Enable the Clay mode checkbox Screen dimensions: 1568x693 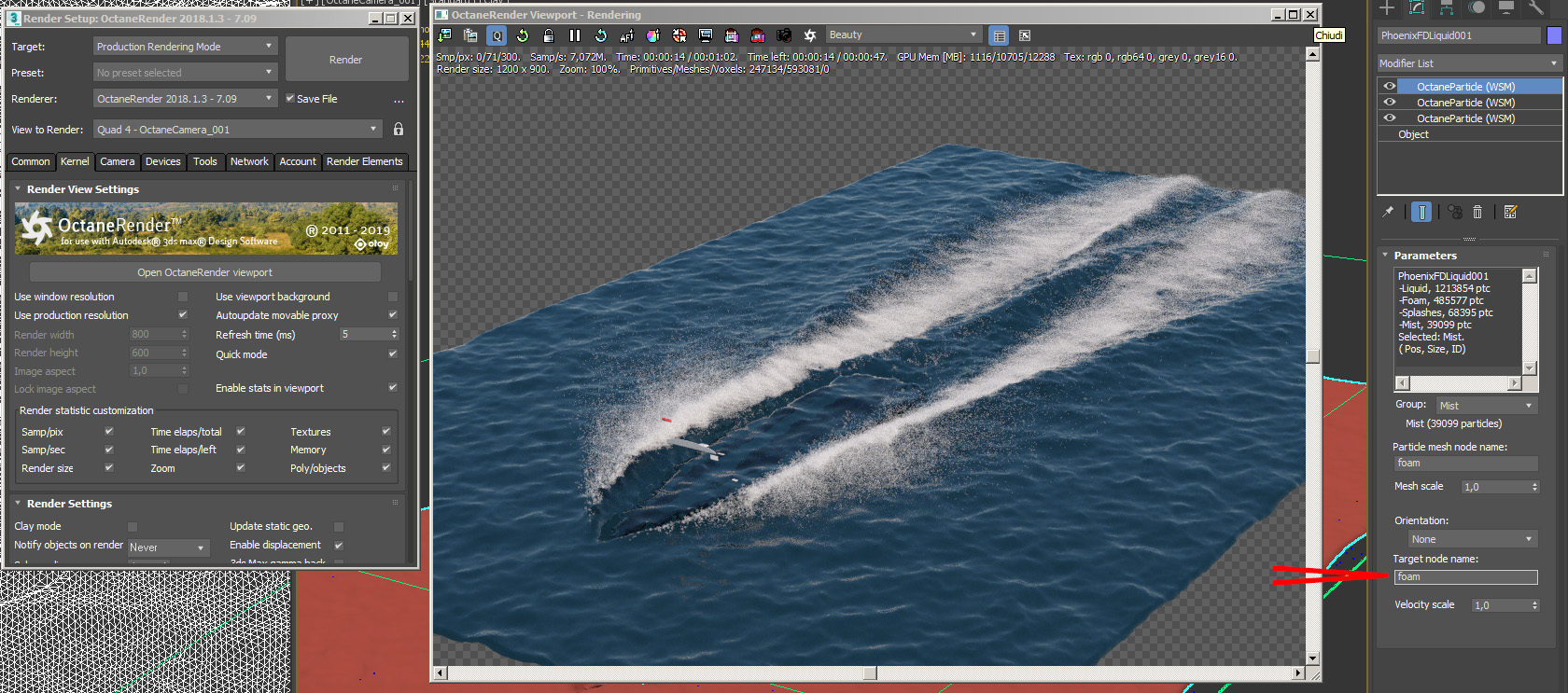point(133,527)
